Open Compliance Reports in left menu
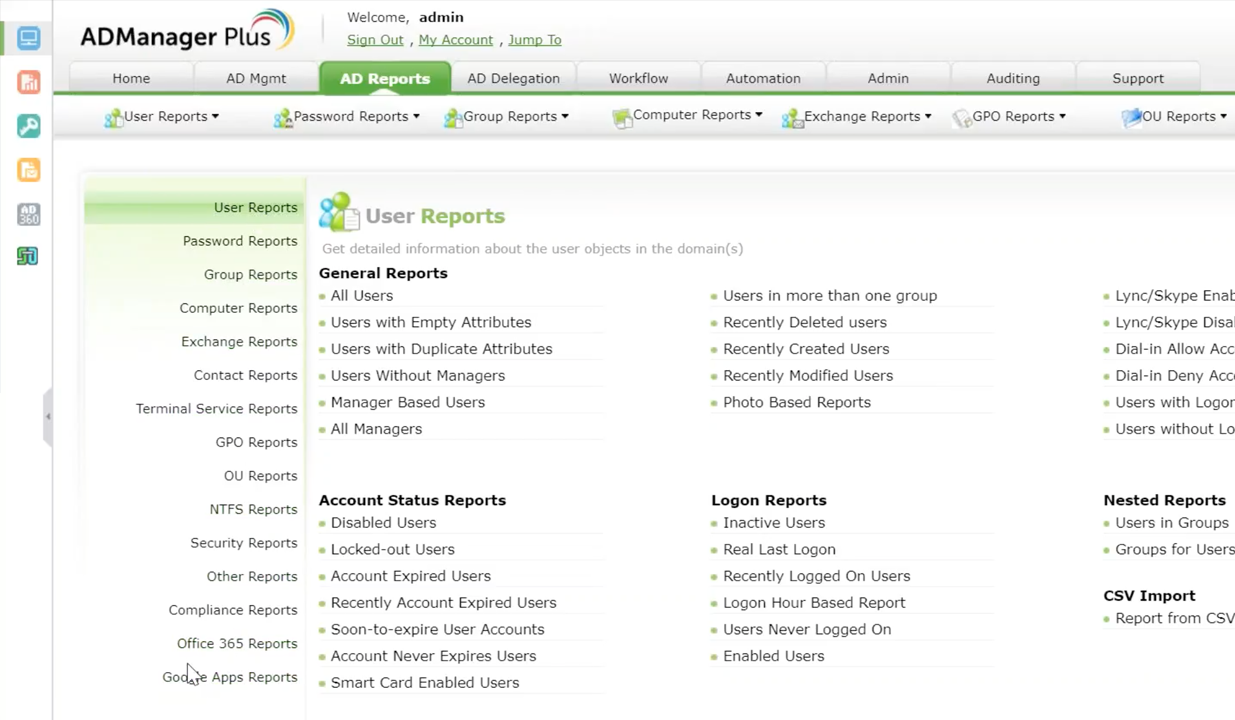The height and width of the screenshot is (720, 1235). click(x=233, y=610)
